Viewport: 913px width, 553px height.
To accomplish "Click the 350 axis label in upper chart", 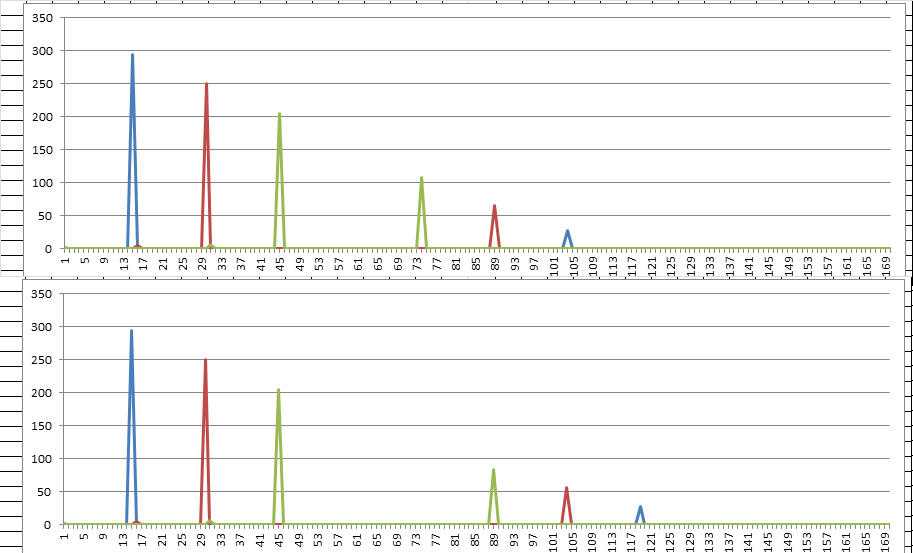I will 45,18.
